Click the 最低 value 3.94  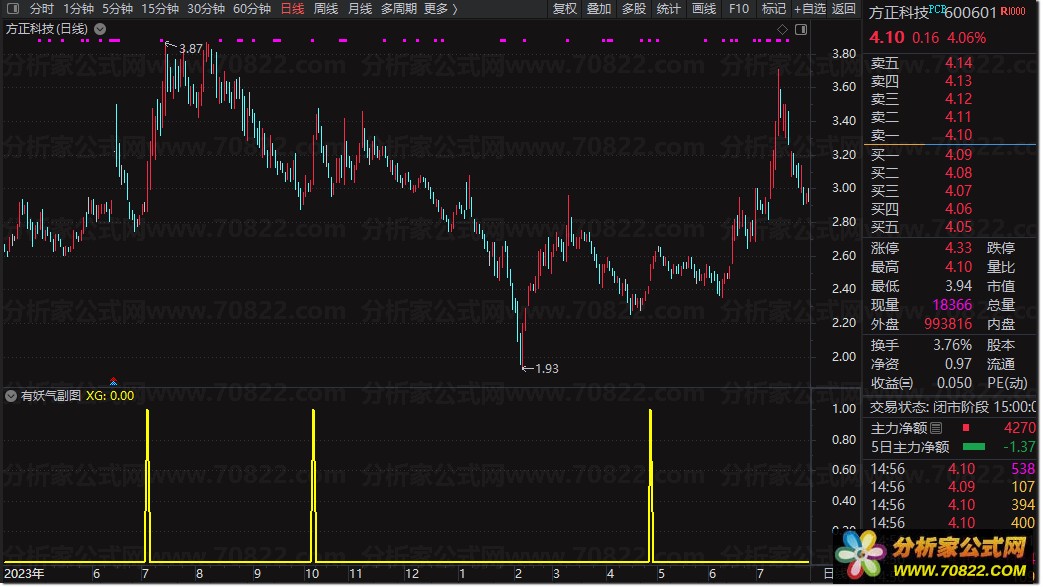959,286
